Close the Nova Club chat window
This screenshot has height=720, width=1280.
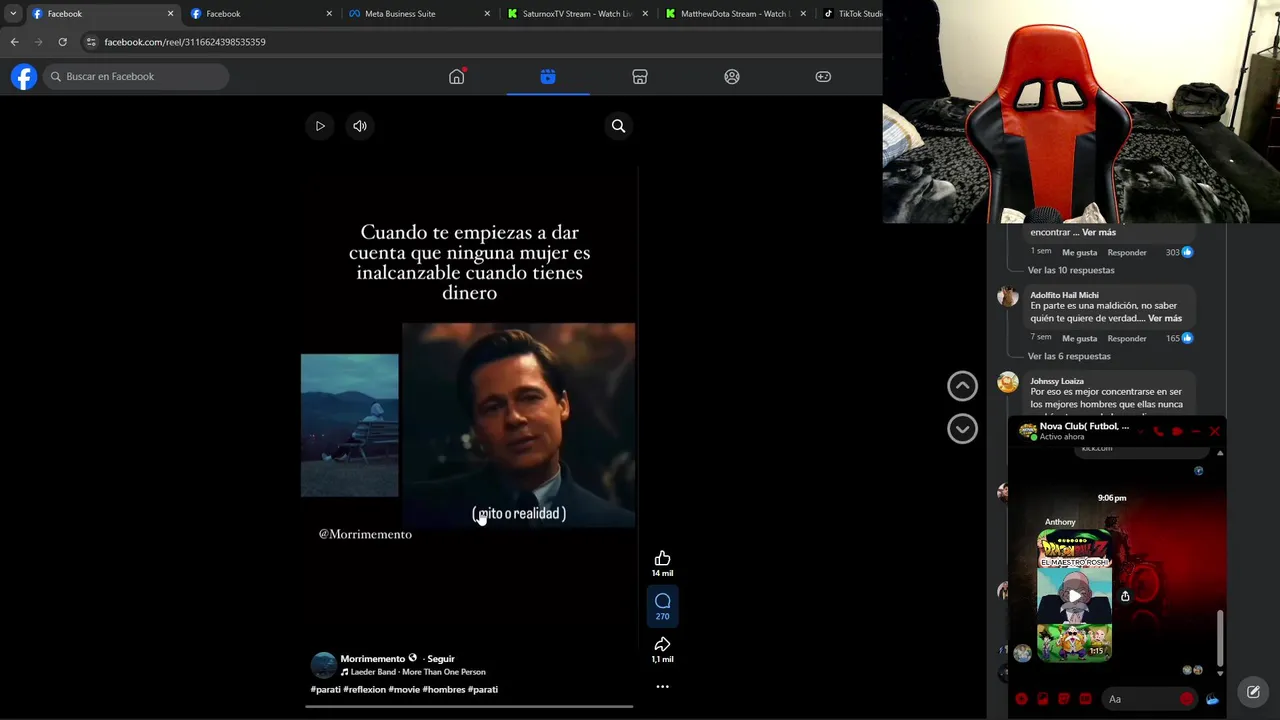[1215, 431]
